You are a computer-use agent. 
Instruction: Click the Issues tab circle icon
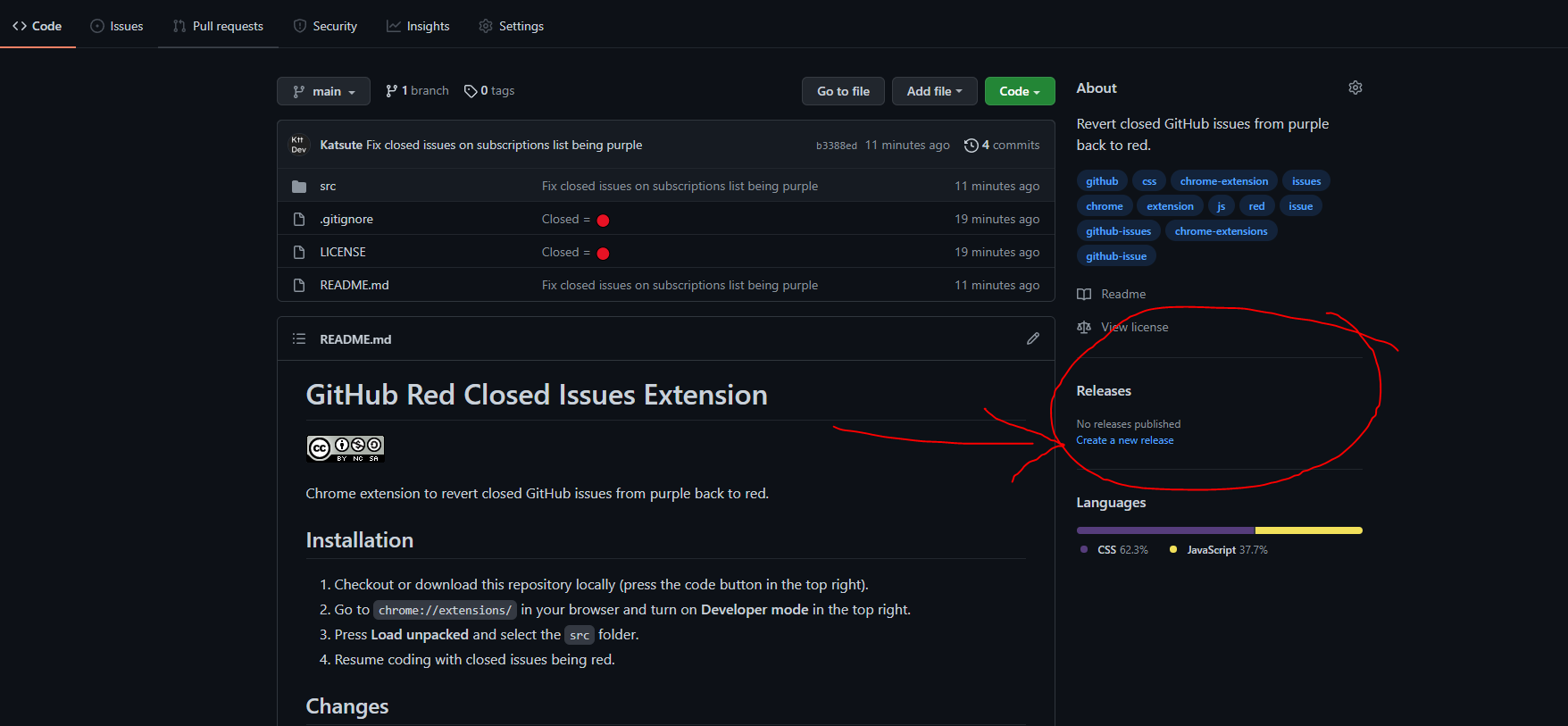(x=97, y=26)
